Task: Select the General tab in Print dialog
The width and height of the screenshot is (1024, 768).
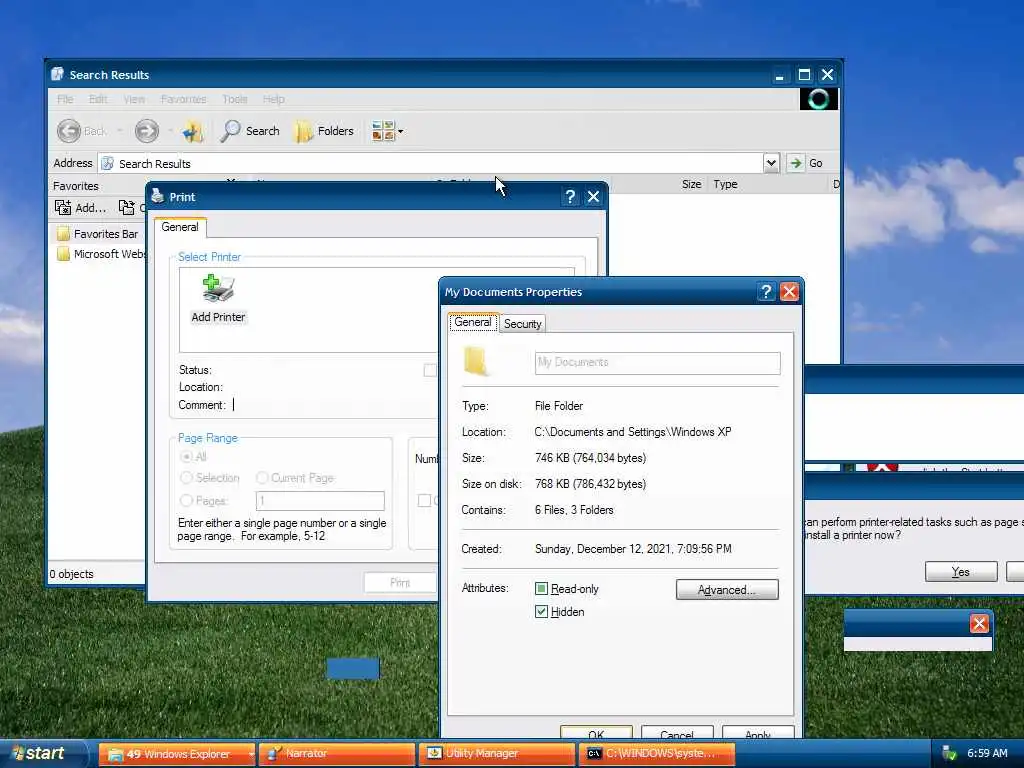Action: (x=180, y=227)
